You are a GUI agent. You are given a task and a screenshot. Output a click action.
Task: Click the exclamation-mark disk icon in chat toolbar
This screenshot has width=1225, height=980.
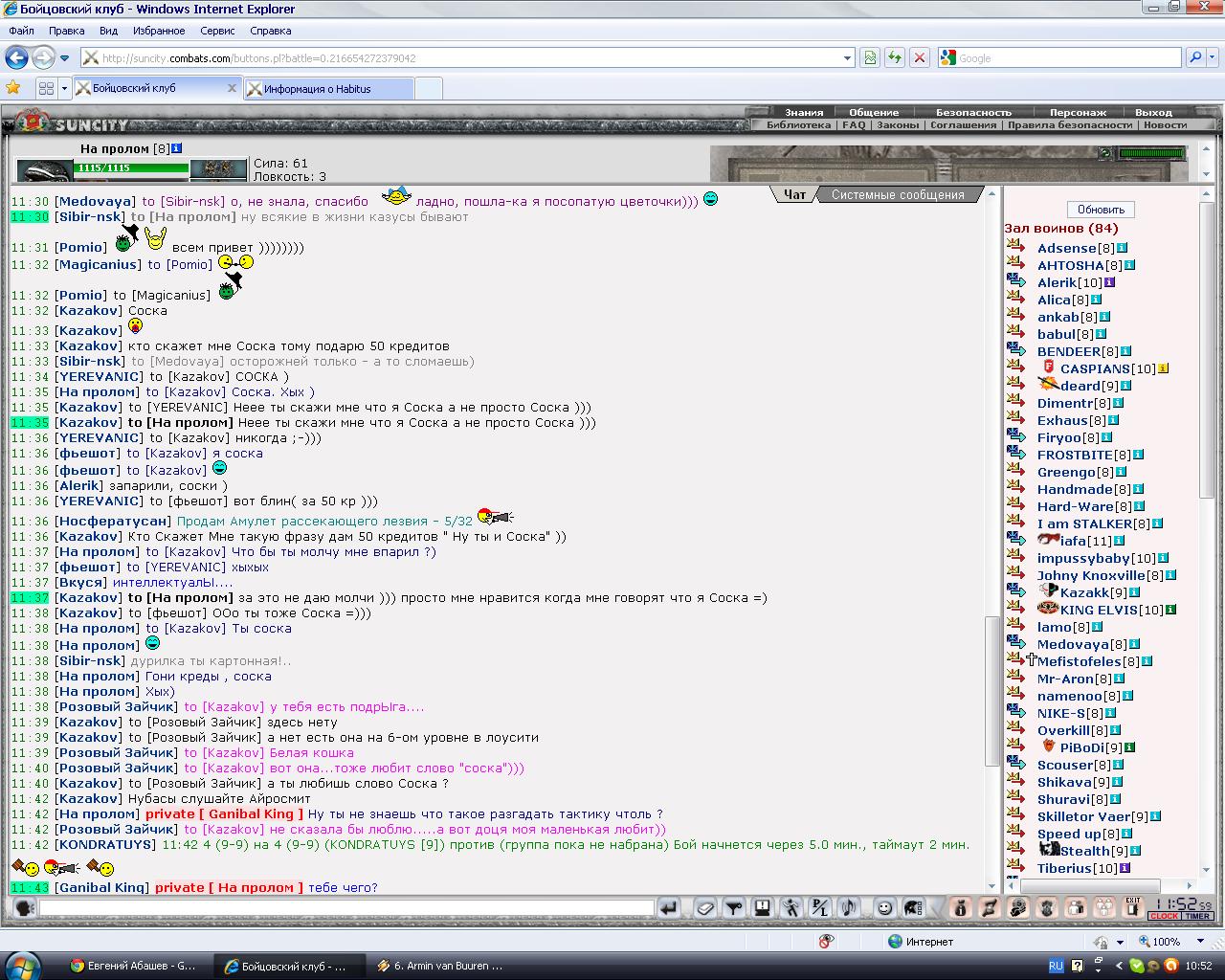point(763,908)
